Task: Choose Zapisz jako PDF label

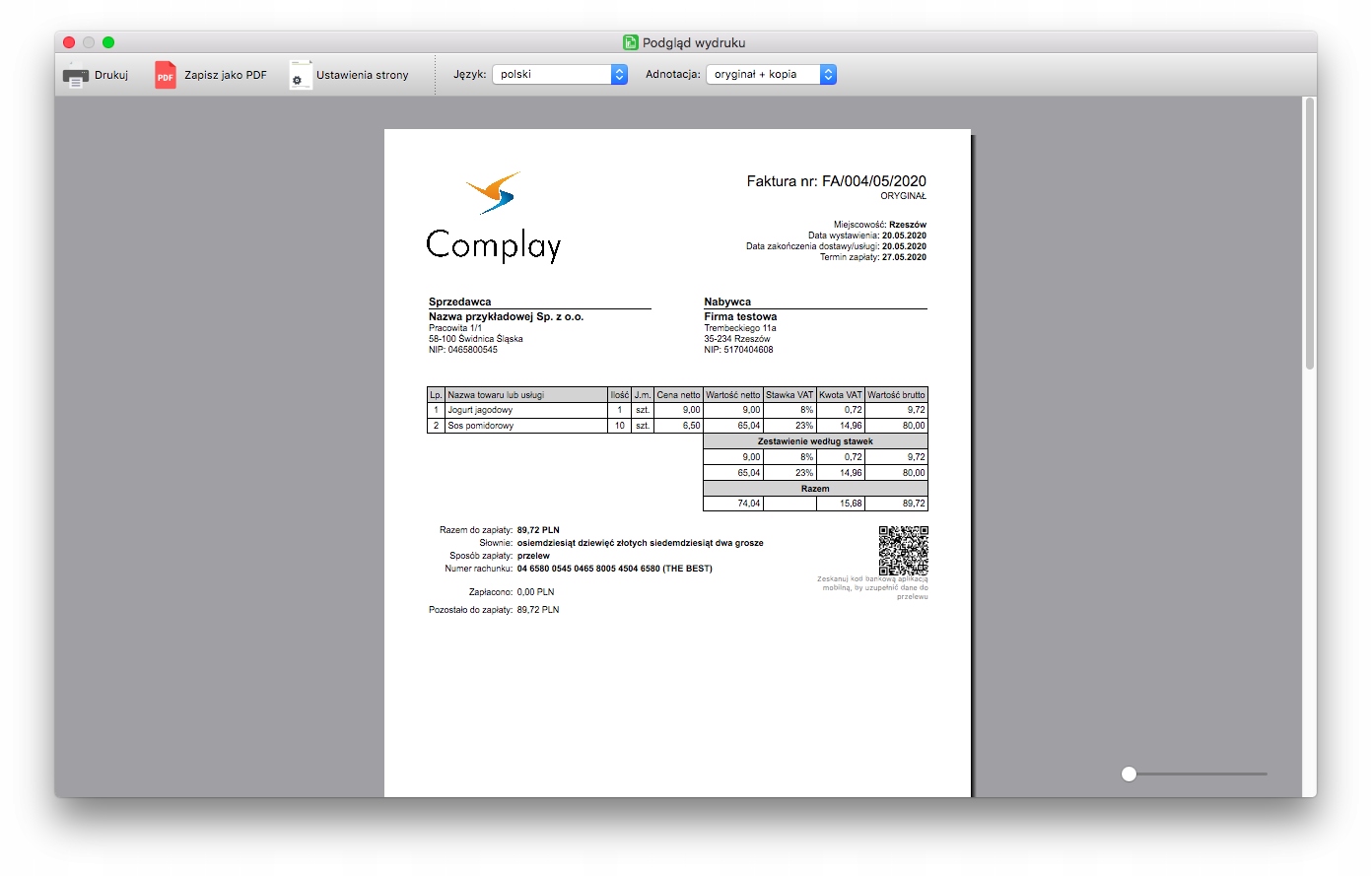Action: 226,75
